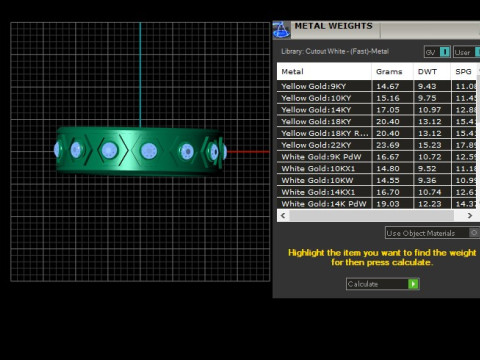The height and width of the screenshot is (360, 480).
Task: Select the White Gold:9K PdW row
Action: (x=377, y=157)
